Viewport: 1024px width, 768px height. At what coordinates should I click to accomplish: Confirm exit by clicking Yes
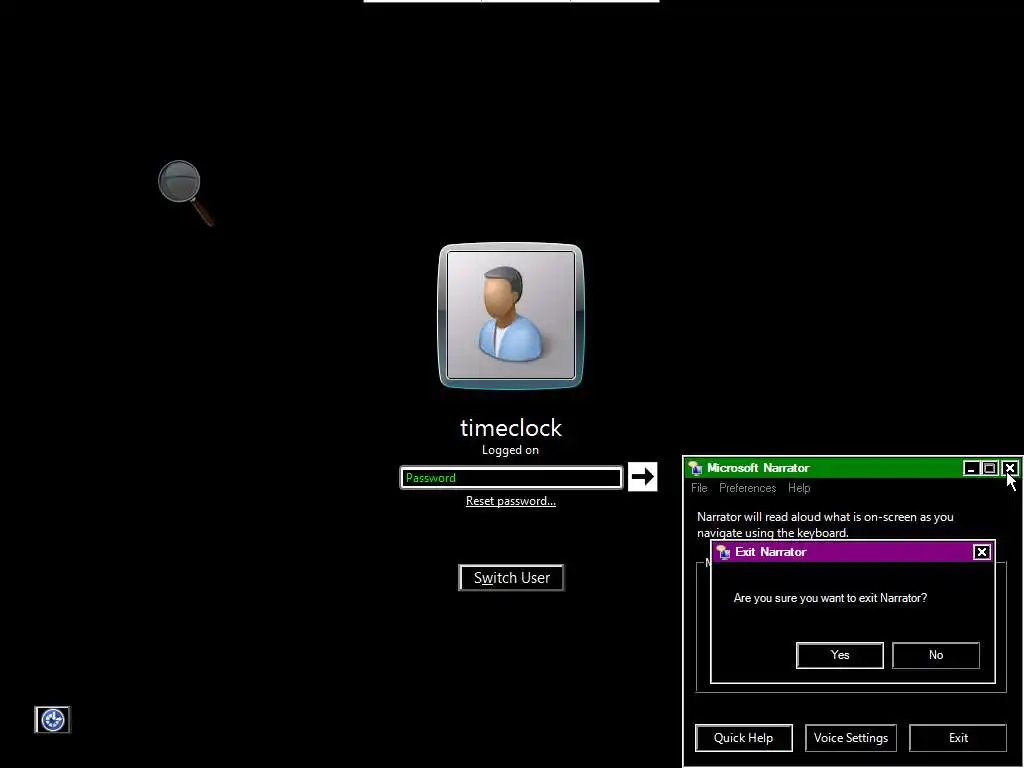click(840, 655)
